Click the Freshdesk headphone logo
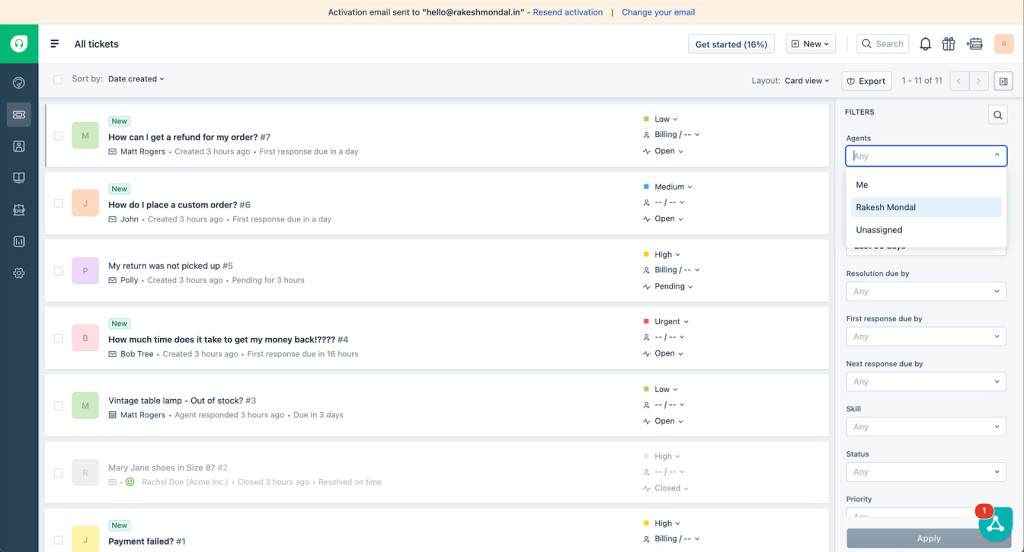The image size is (1024, 552). (19, 44)
